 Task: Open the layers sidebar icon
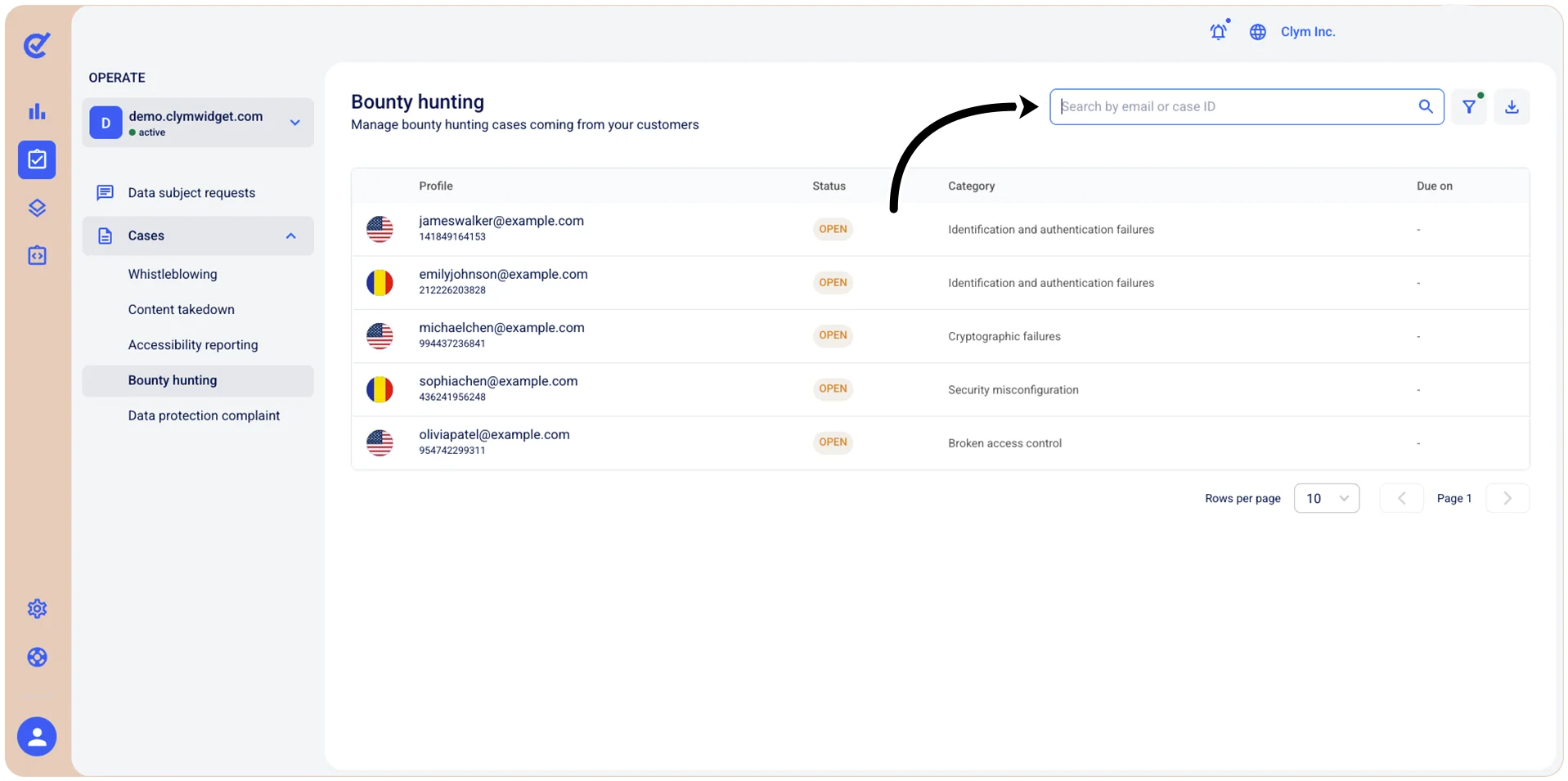[37, 208]
